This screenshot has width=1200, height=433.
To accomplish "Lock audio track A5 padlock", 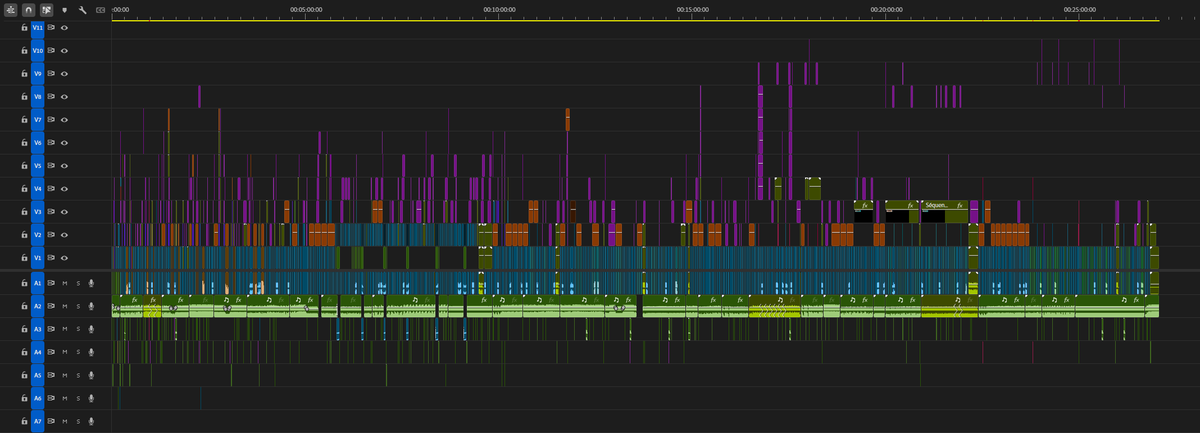I will [24, 375].
